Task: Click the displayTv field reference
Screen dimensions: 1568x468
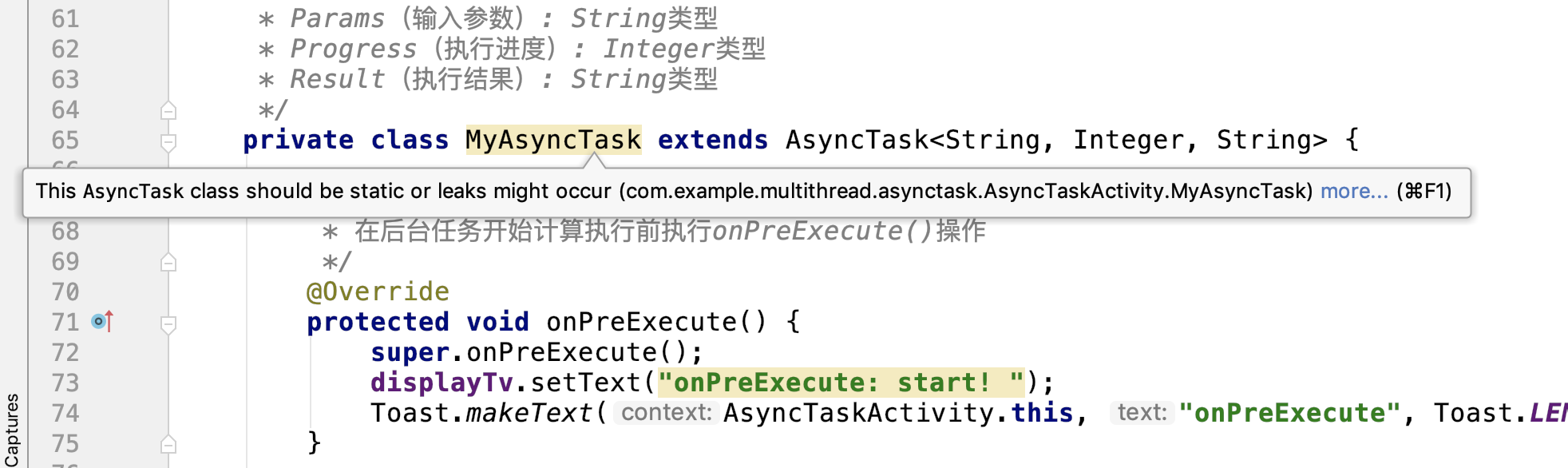Action: [441, 383]
